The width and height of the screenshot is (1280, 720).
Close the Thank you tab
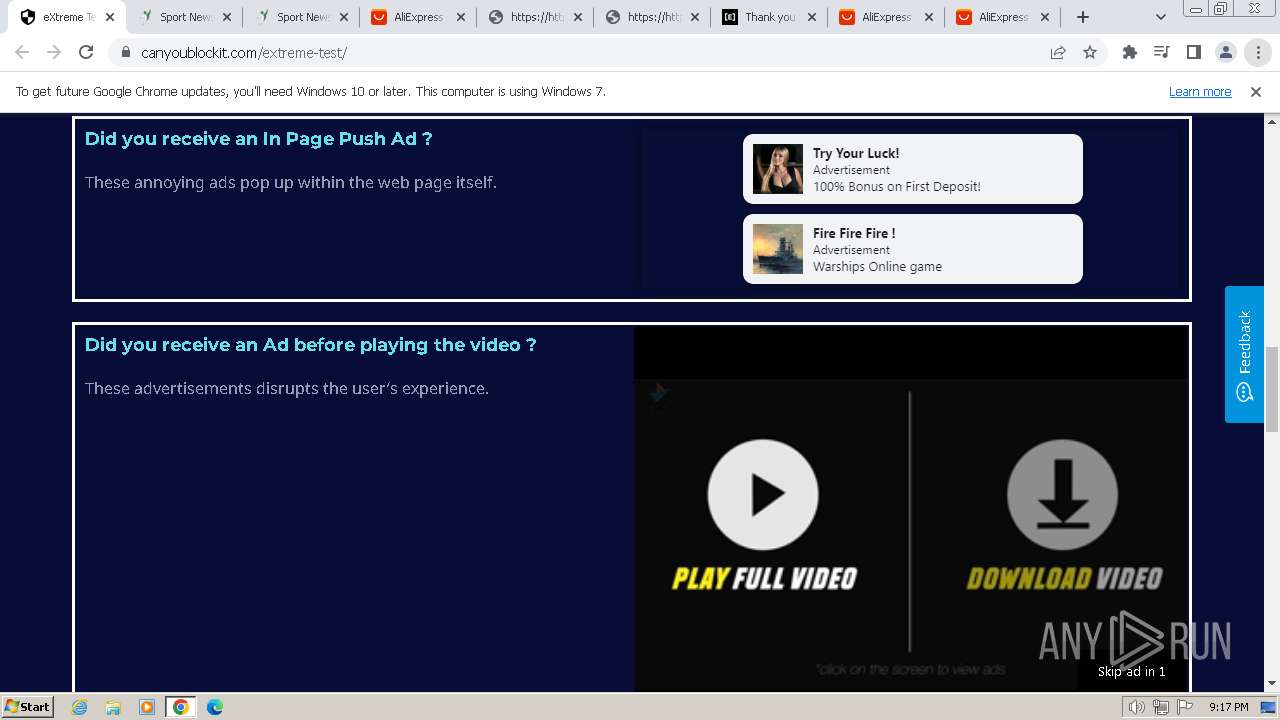tap(812, 17)
